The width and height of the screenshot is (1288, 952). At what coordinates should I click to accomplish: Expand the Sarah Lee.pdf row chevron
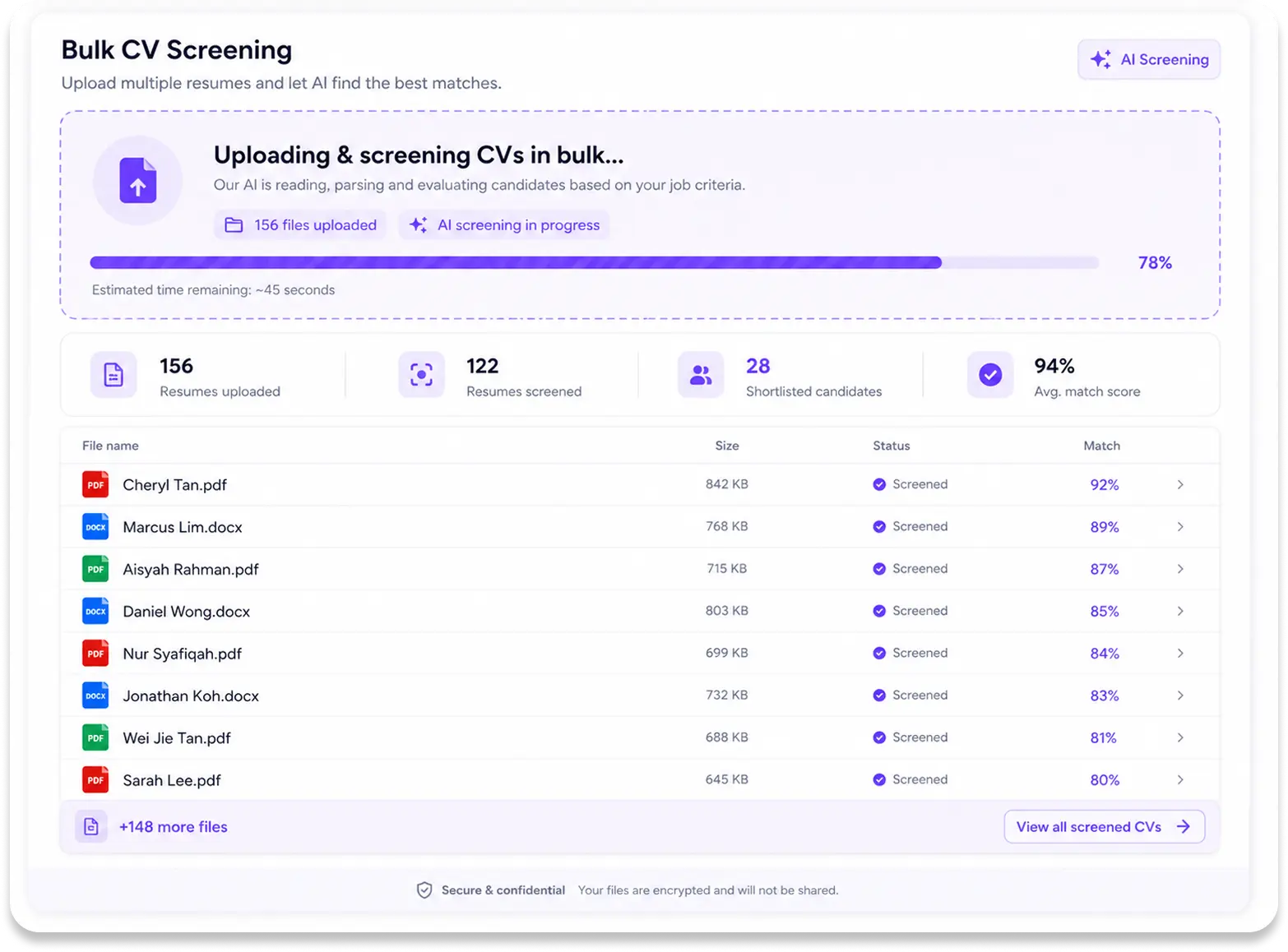[1180, 779]
